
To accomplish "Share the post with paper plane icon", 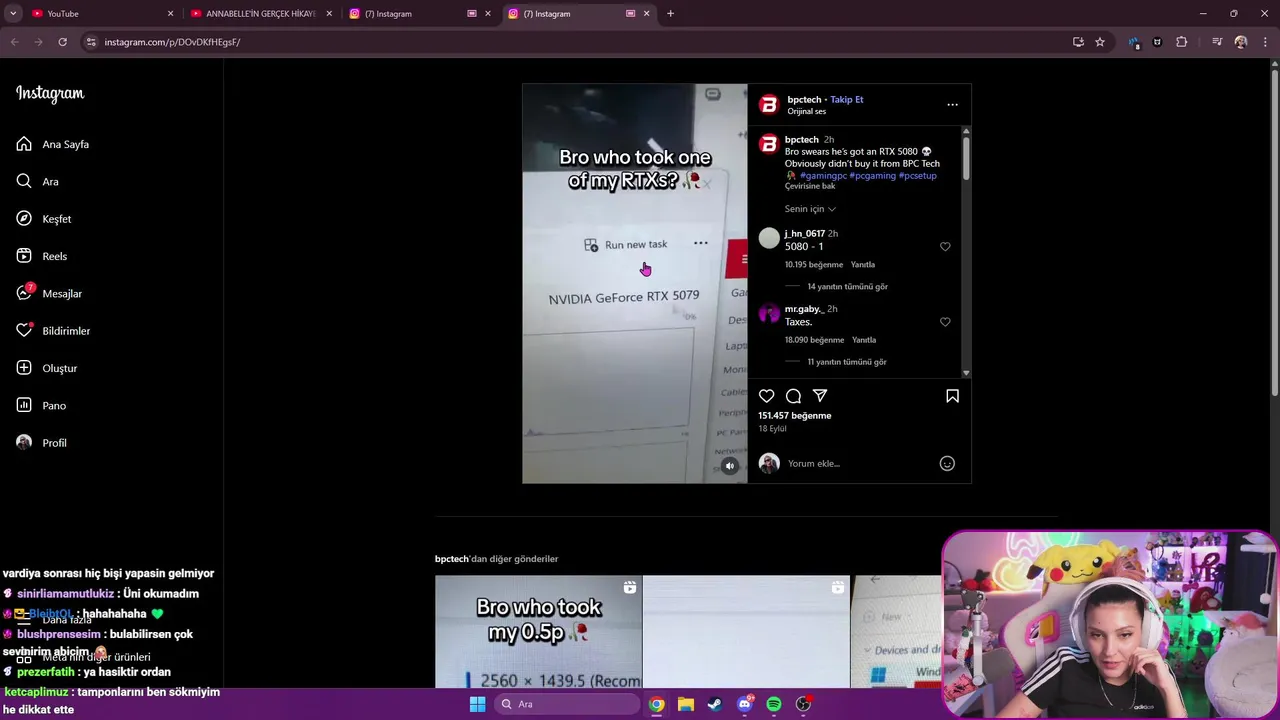I will click(820, 396).
